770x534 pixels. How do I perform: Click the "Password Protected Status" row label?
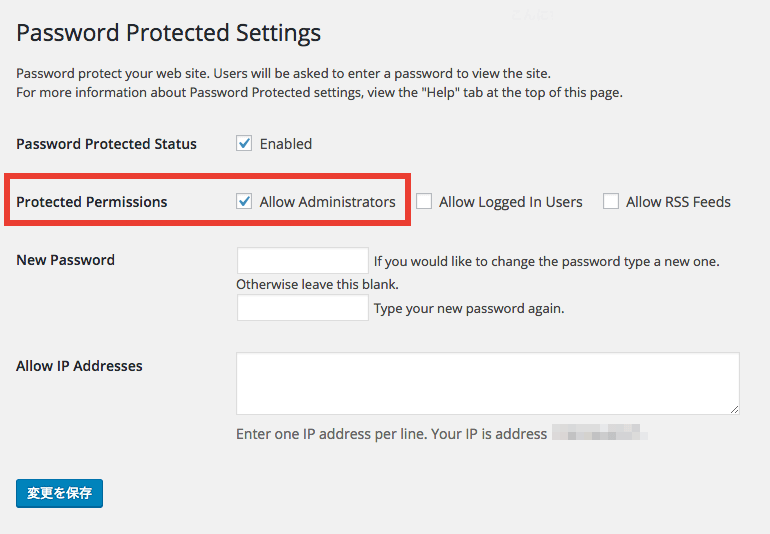click(107, 144)
